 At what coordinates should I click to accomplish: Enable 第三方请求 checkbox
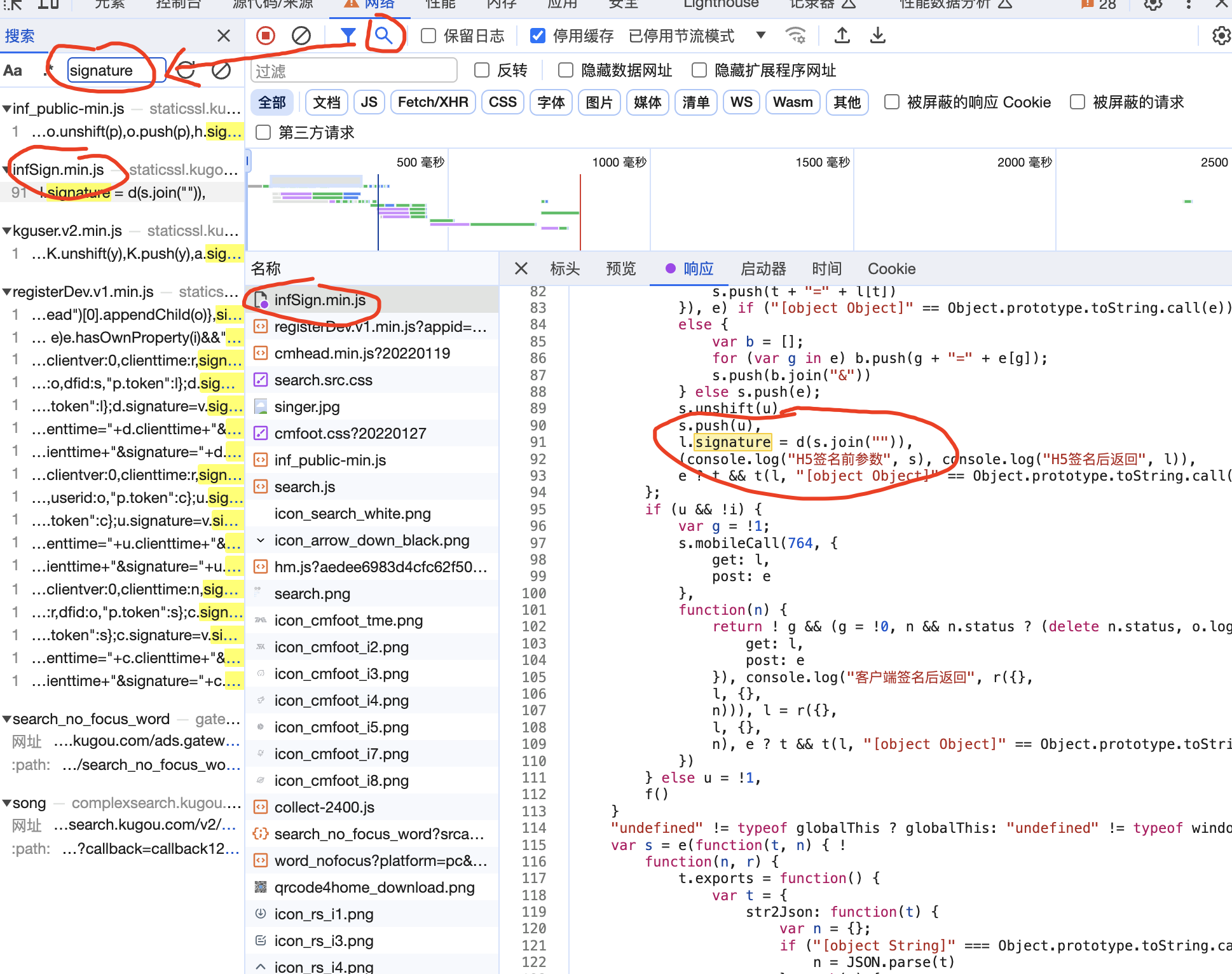click(x=263, y=132)
